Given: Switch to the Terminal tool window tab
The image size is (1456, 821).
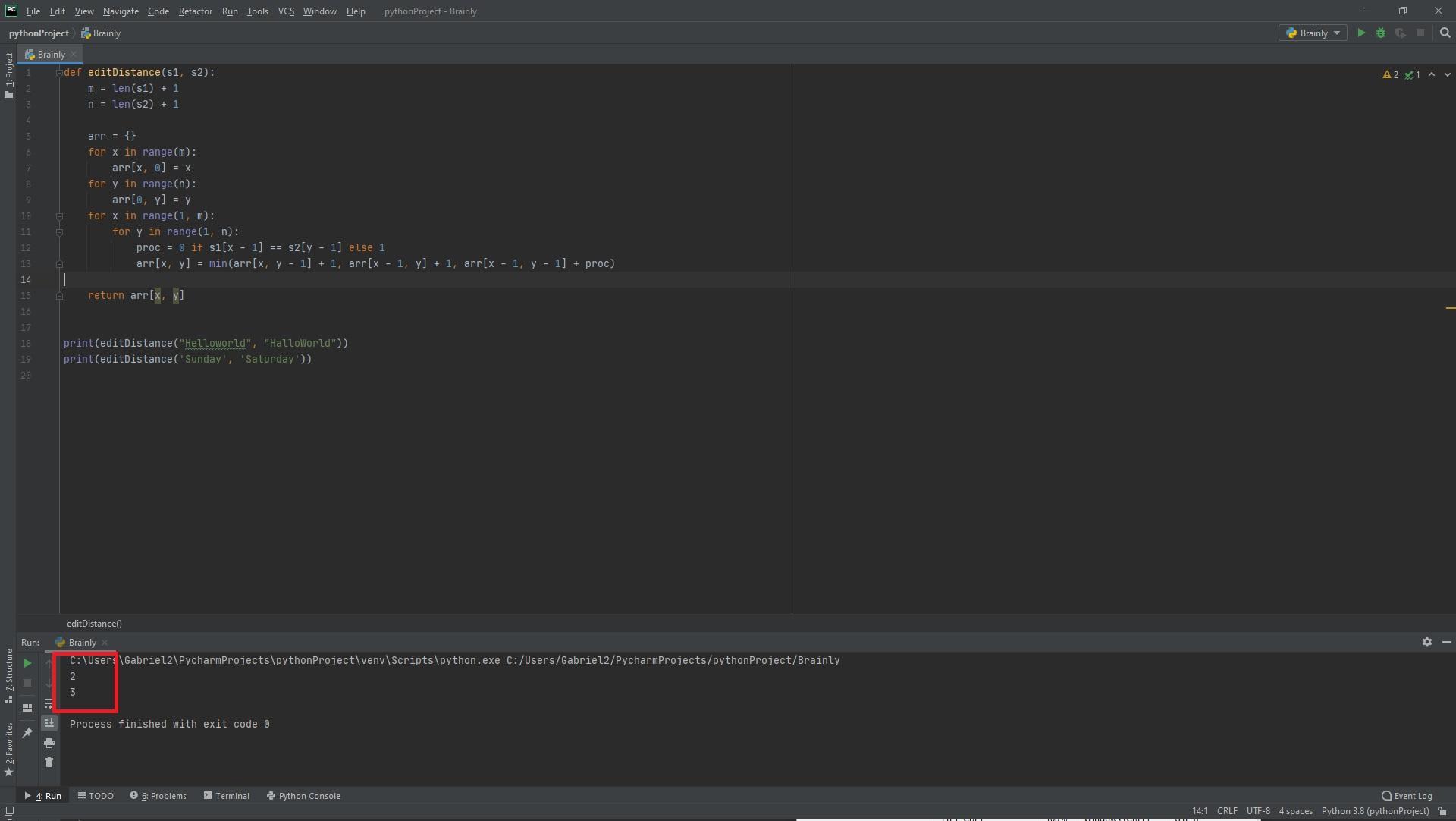Looking at the screenshot, I should click(x=226, y=796).
